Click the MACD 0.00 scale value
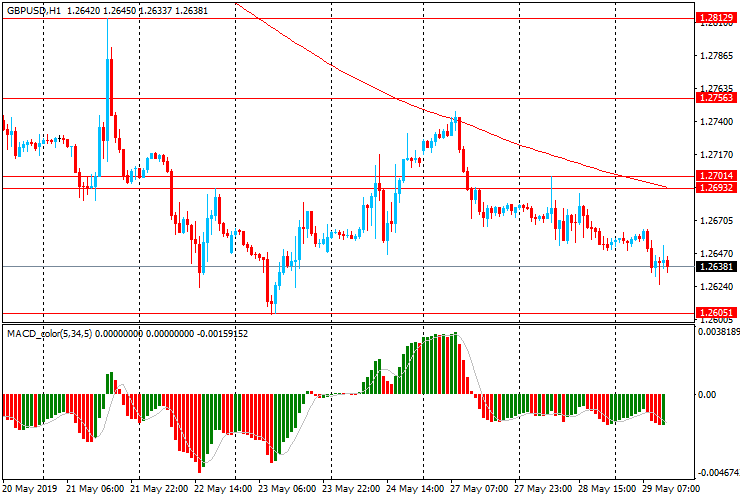Viewport: 740px width, 500px height. (706, 394)
